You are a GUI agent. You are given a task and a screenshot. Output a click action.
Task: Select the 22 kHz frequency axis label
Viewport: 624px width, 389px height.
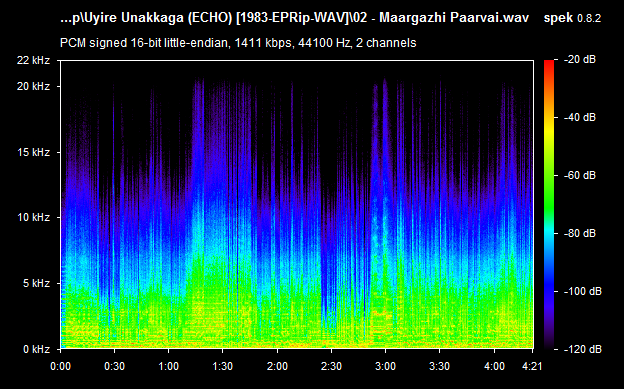point(33,60)
